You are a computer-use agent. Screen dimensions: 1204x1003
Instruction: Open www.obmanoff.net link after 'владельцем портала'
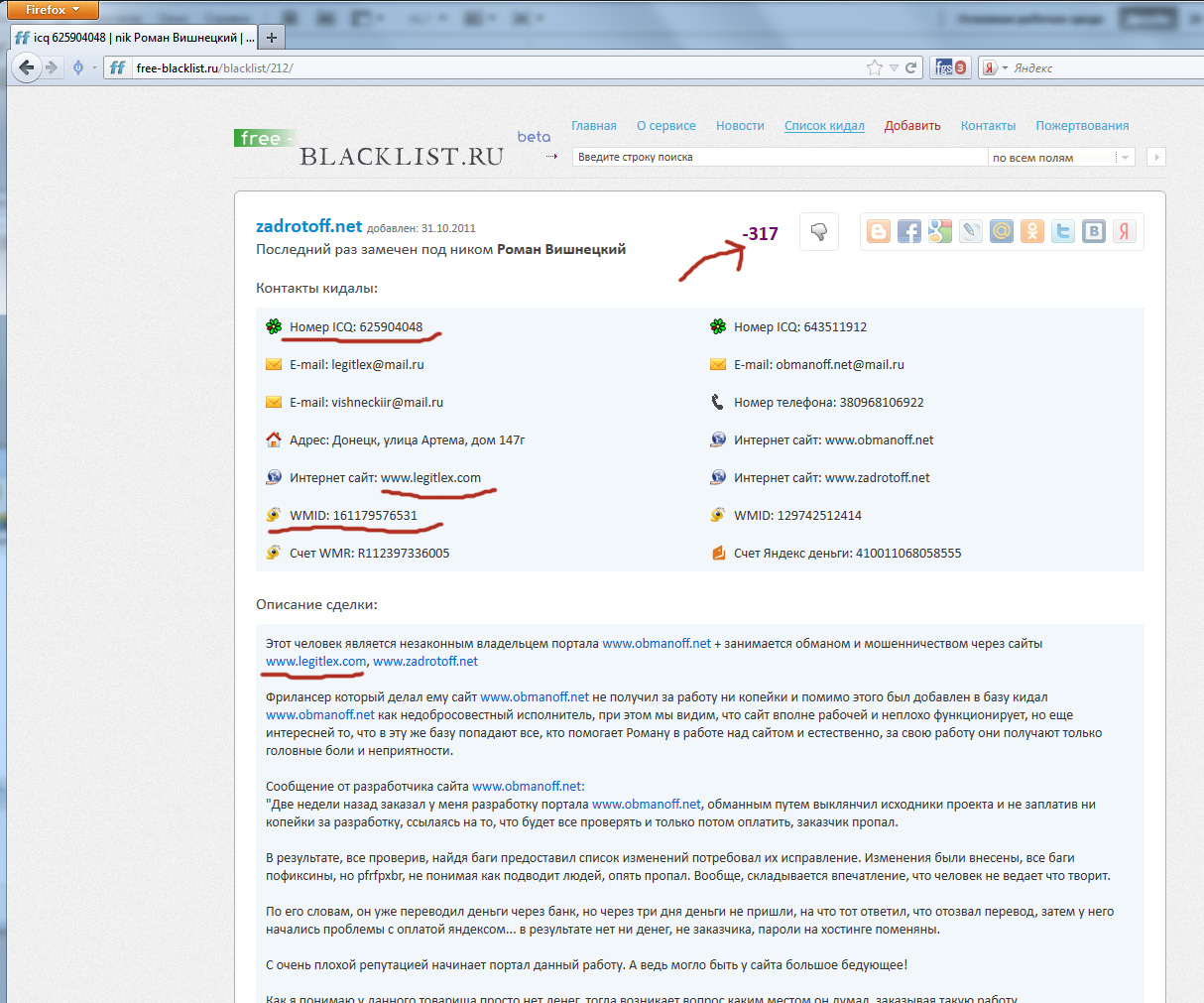657,644
